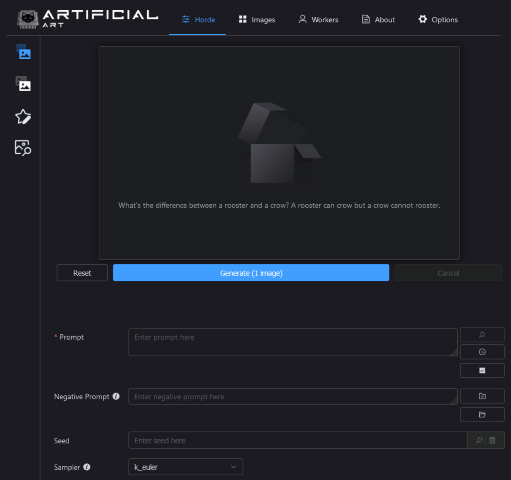Select text-to-image mode (blue picture icon)

coord(24,52)
